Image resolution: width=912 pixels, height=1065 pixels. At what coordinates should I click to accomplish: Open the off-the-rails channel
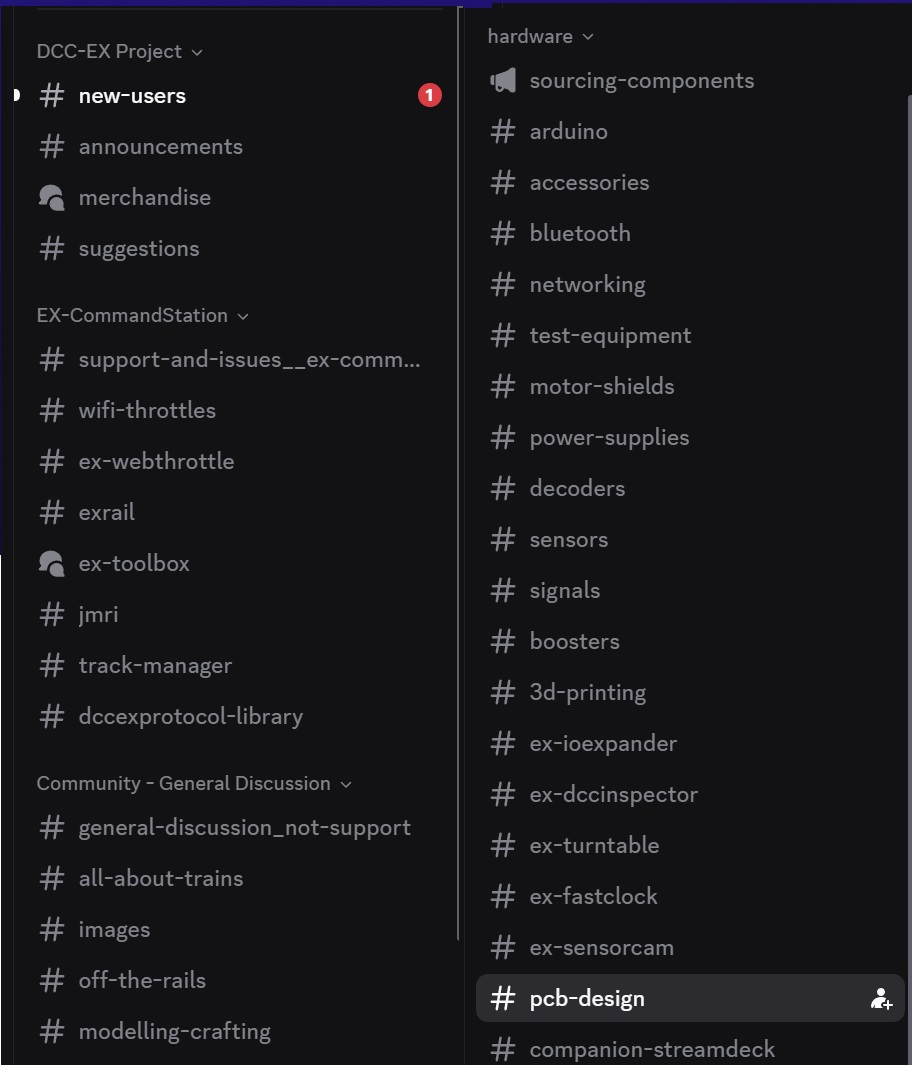coord(142,980)
